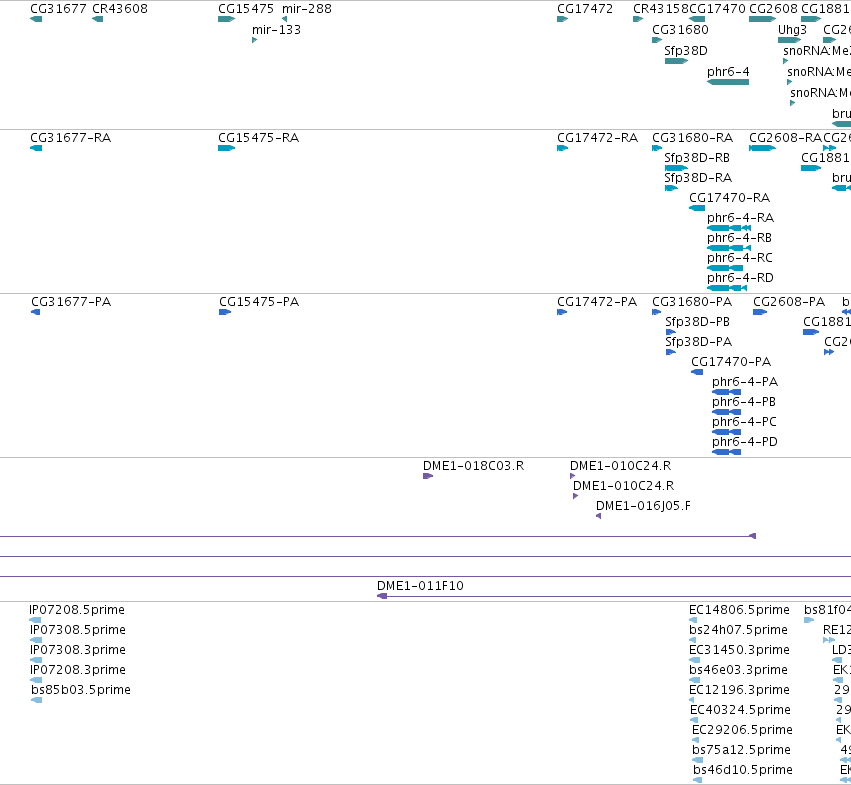Click the bs85b03.5prime EST label
Image resolution: width=851 pixels, height=785 pixels.
tap(81, 691)
